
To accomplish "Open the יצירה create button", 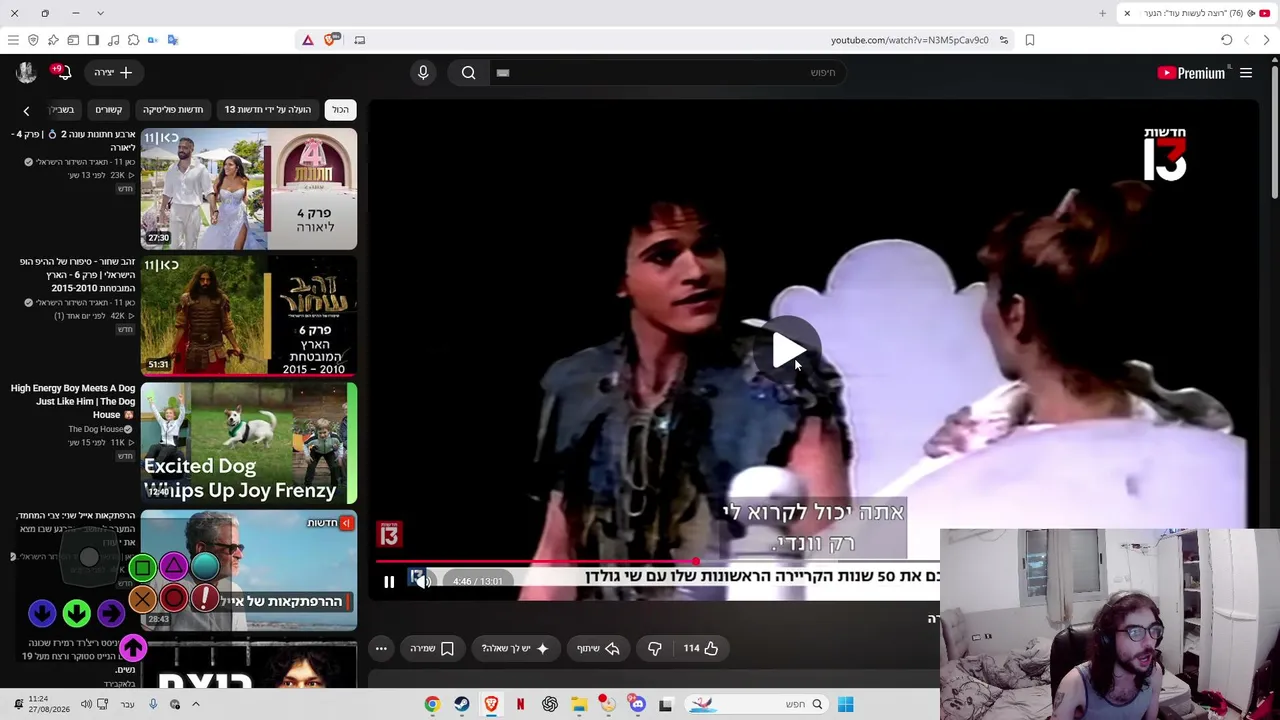I will (x=113, y=72).
